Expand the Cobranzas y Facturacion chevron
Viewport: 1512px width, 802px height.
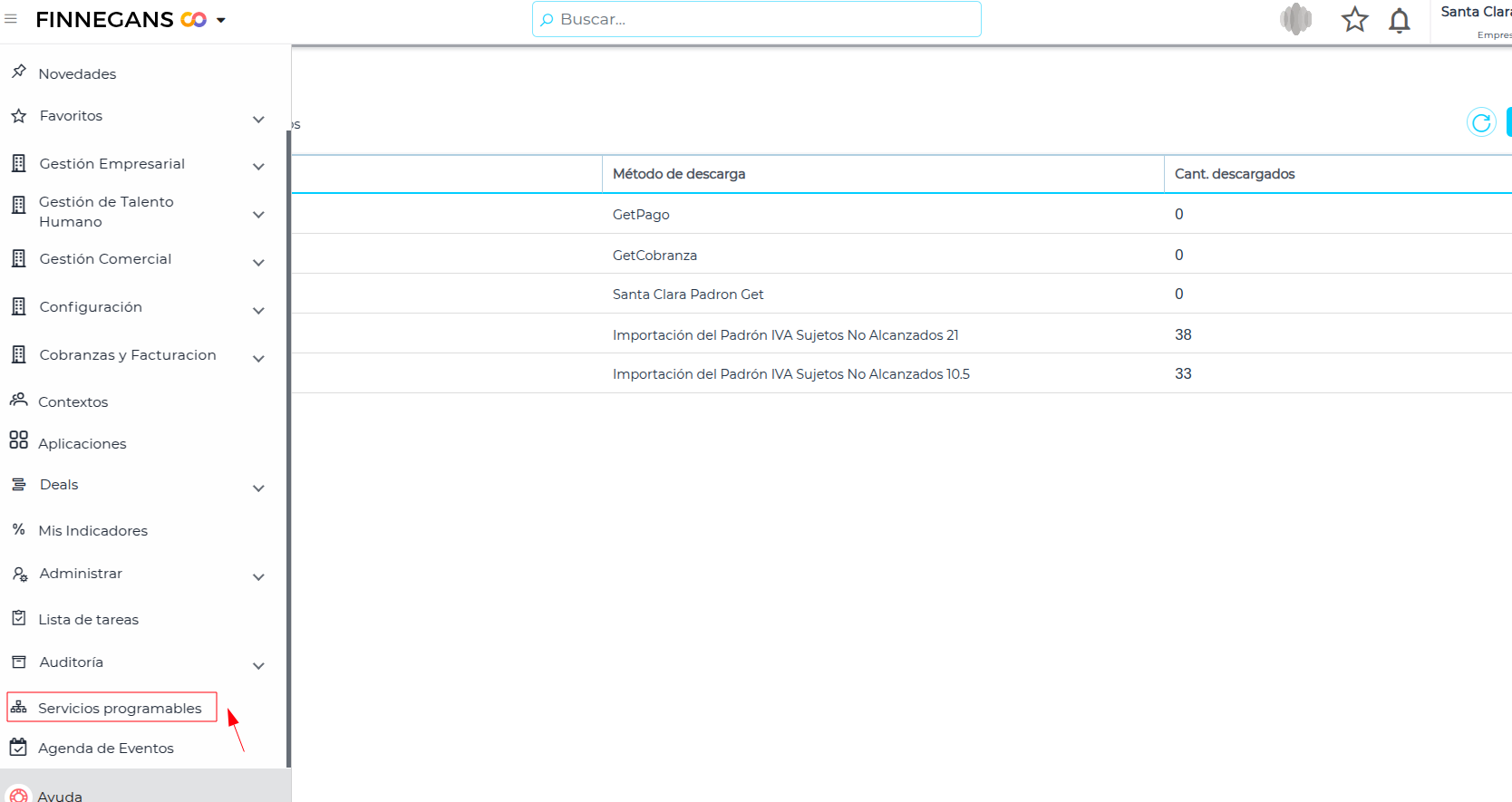coord(258,359)
